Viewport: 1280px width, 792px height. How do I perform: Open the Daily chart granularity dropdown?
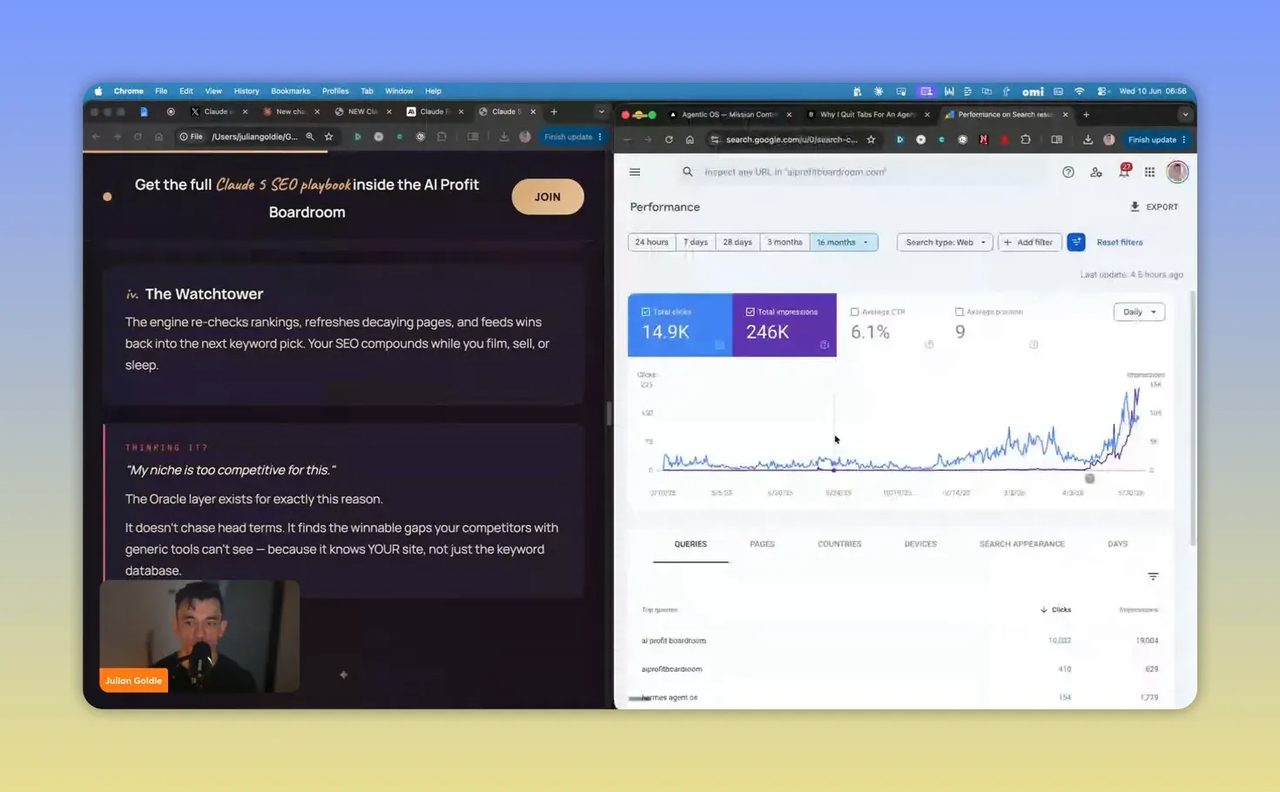click(1139, 312)
